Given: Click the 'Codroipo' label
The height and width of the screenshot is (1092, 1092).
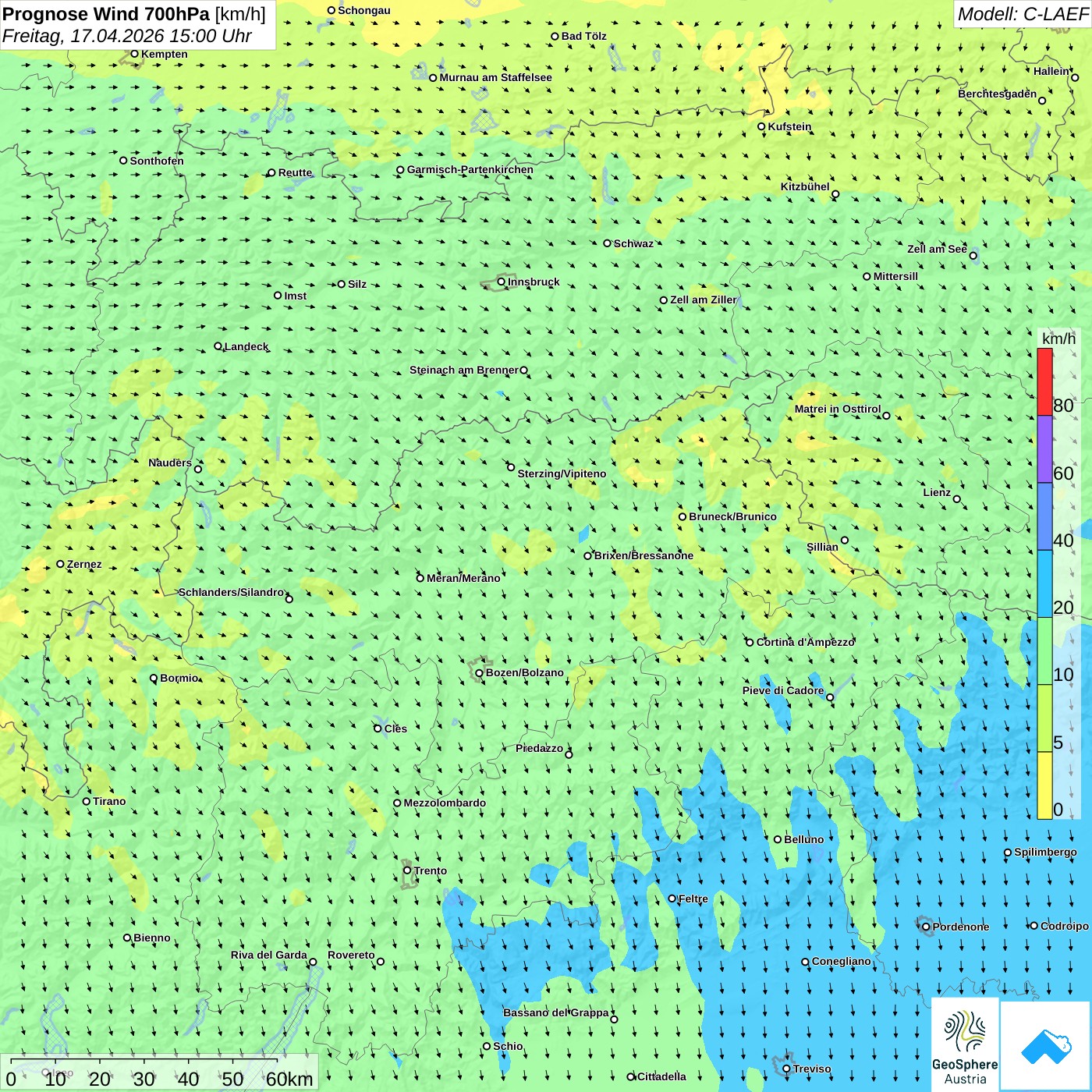Looking at the screenshot, I should (x=1065, y=926).
